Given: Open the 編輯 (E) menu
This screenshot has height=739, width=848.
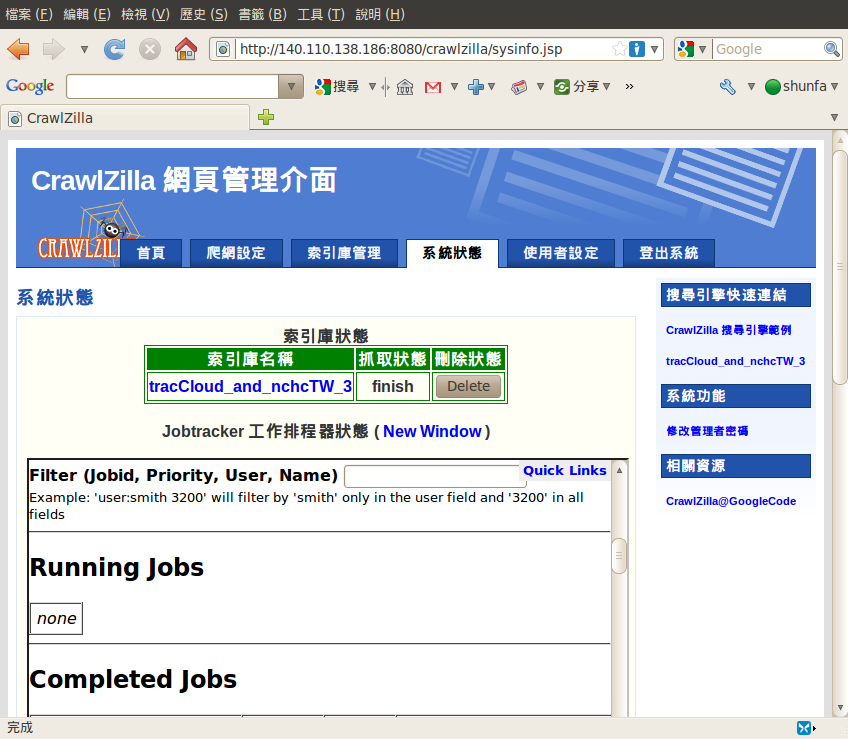Looking at the screenshot, I should click(87, 14).
